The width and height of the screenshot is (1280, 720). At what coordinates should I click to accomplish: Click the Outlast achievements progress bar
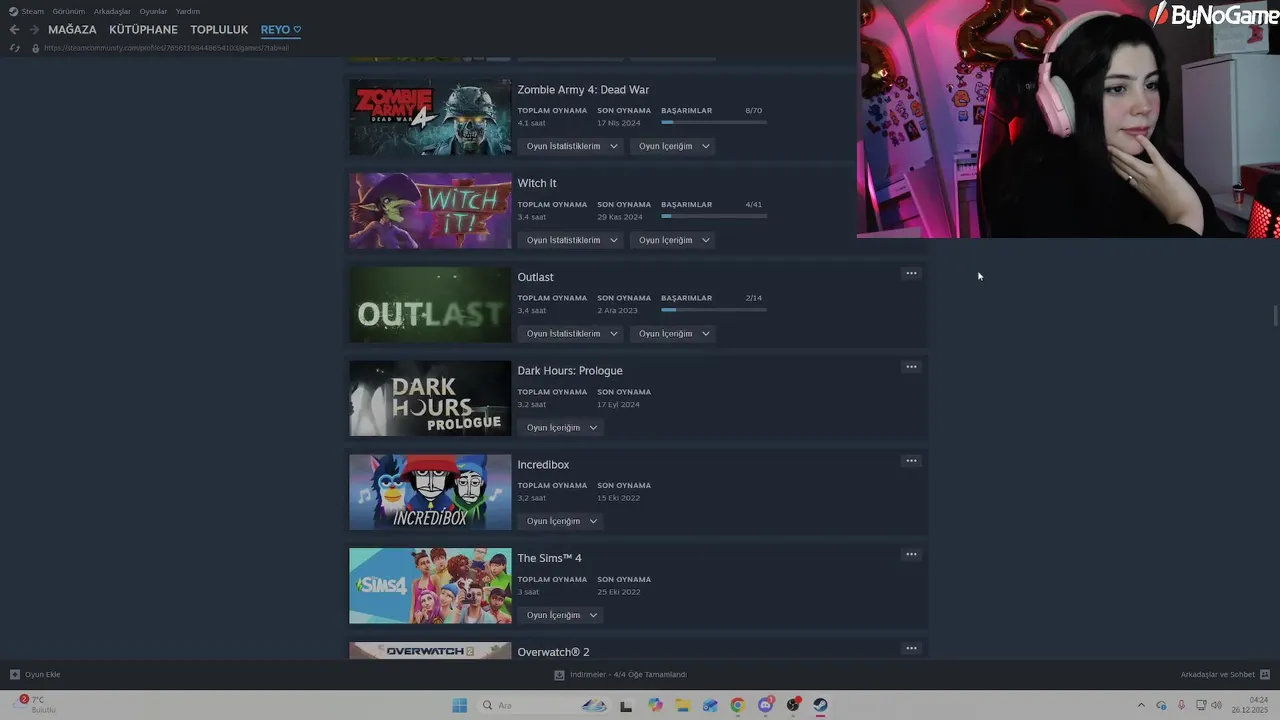coord(714,310)
